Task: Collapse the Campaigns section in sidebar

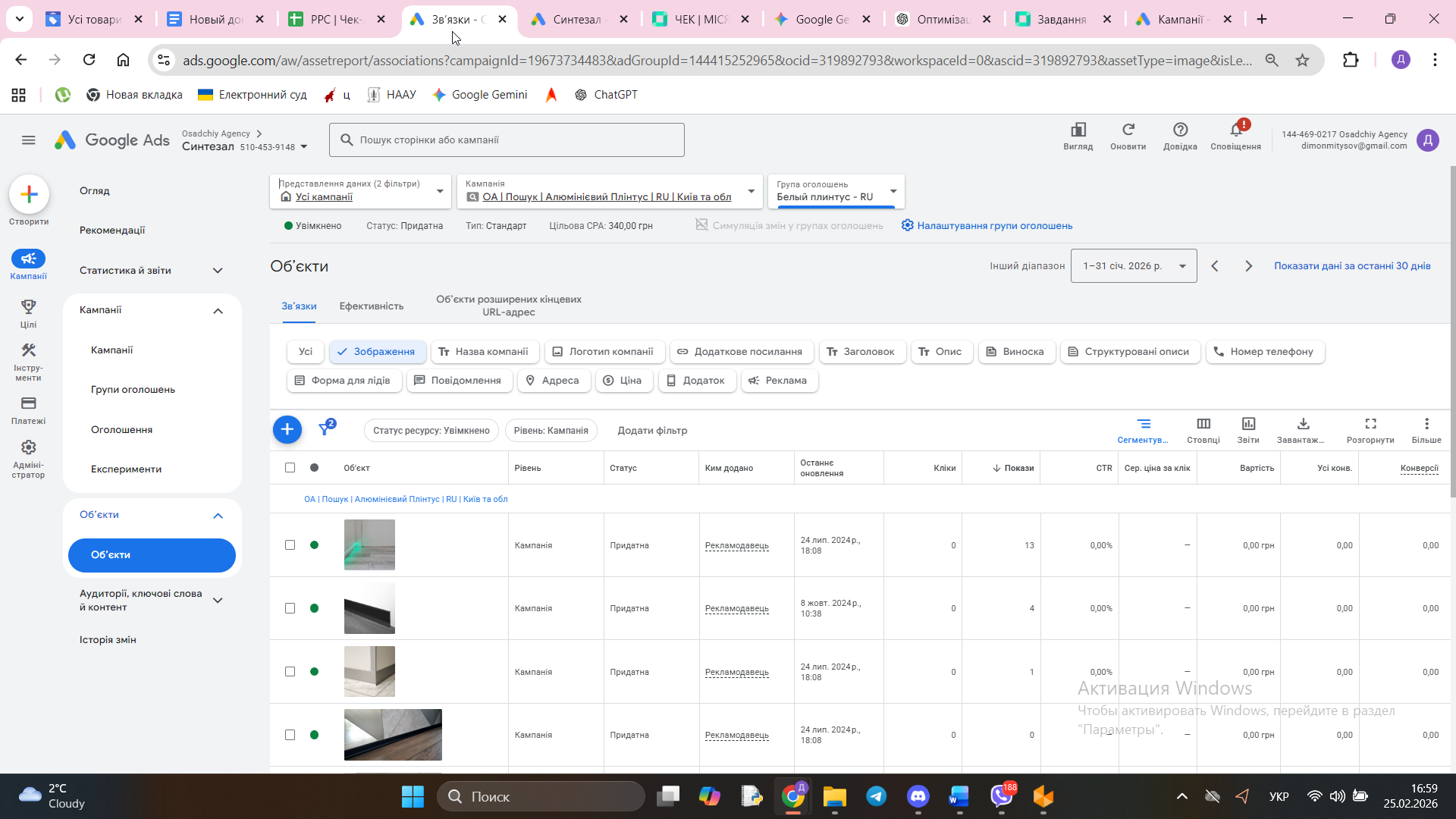Action: pos(218,310)
